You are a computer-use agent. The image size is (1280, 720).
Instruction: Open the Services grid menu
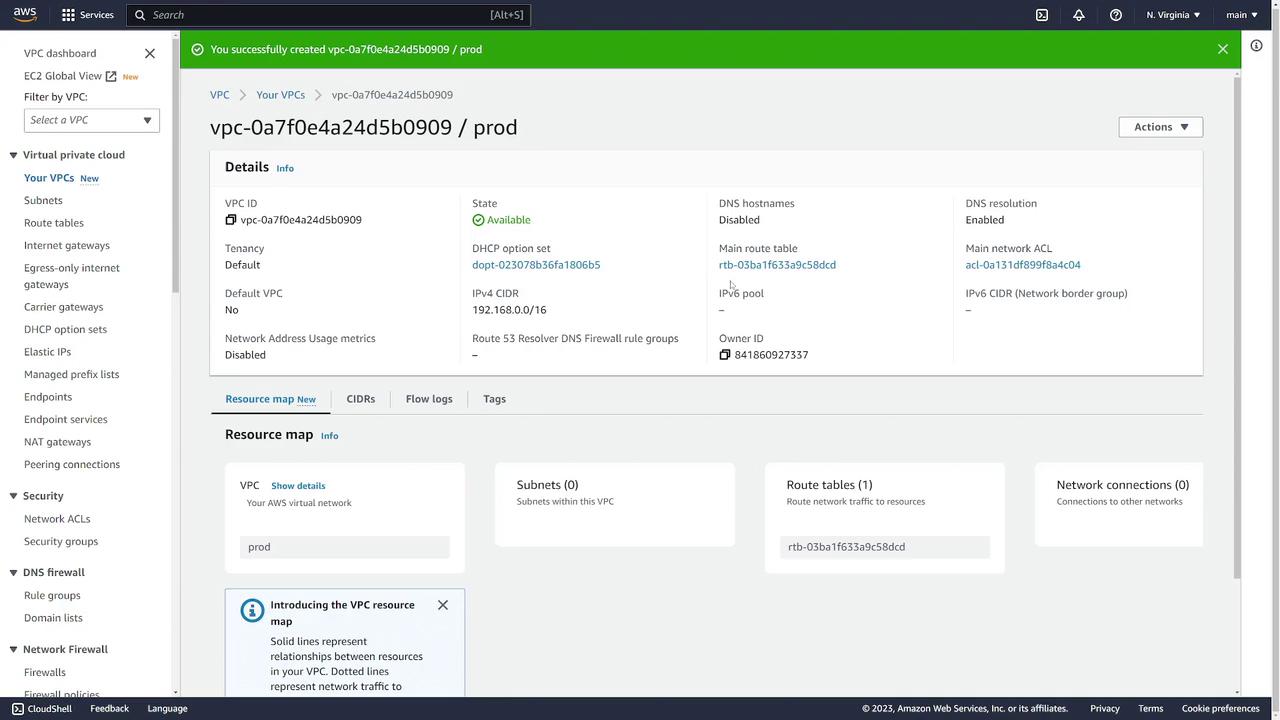click(88, 15)
